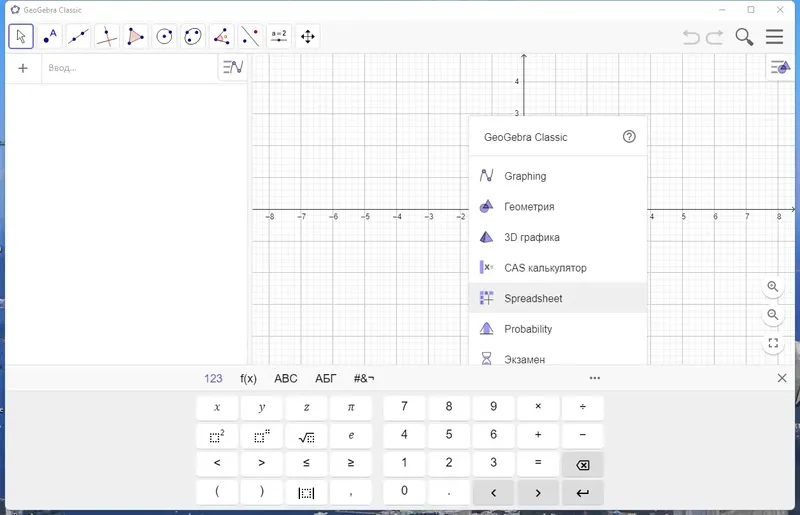Choose Spreadsheet from the app list
This screenshot has width=800, height=515.
coord(558,299)
